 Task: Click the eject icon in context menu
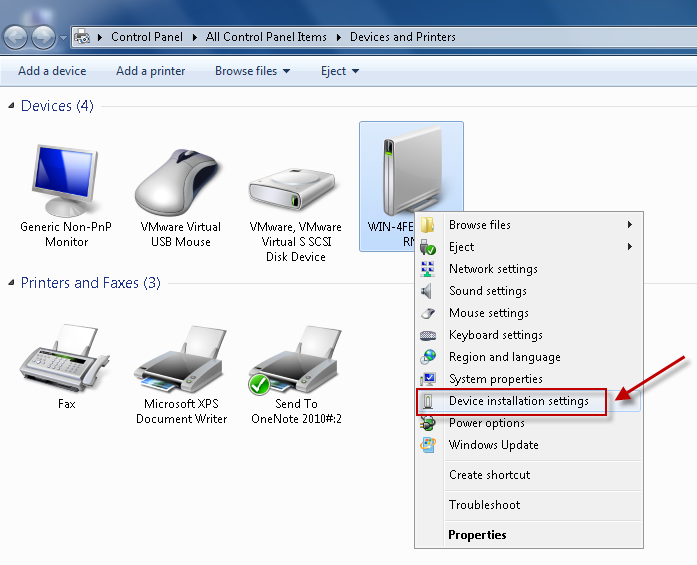(x=428, y=247)
